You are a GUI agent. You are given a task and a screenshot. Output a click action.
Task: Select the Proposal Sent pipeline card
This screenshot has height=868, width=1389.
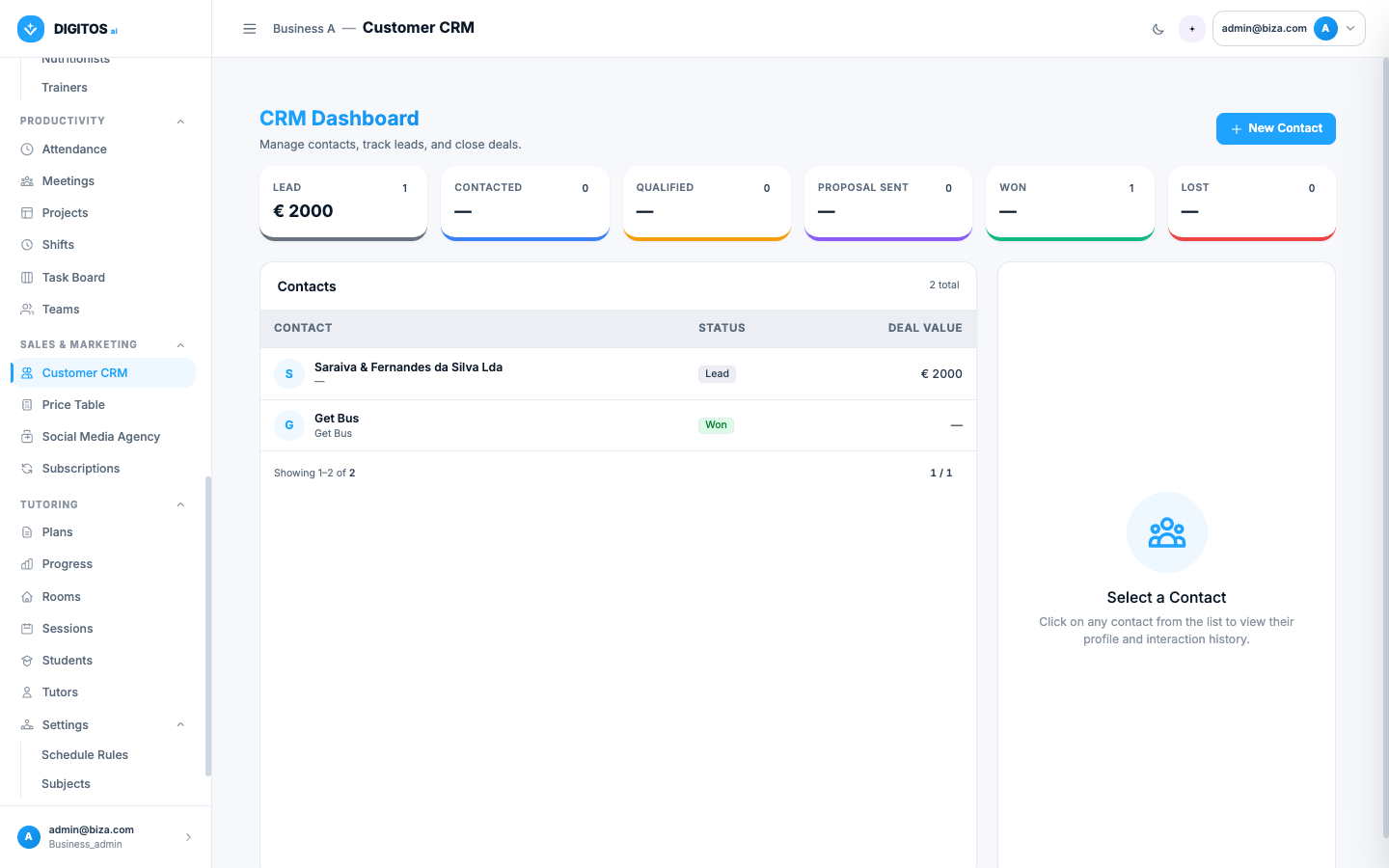(888, 203)
